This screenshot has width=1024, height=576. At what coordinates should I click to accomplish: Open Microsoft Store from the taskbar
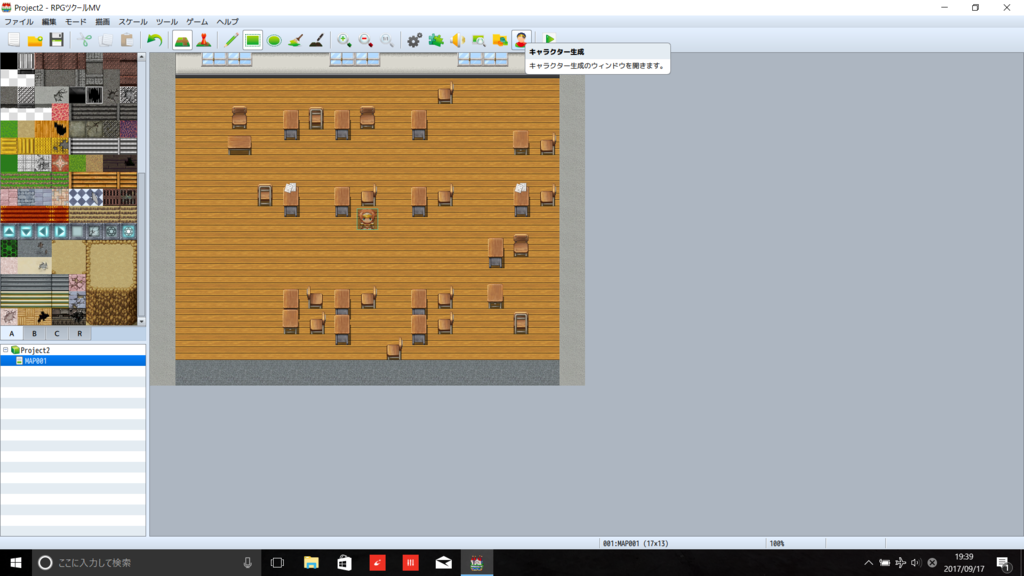tap(344, 562)
